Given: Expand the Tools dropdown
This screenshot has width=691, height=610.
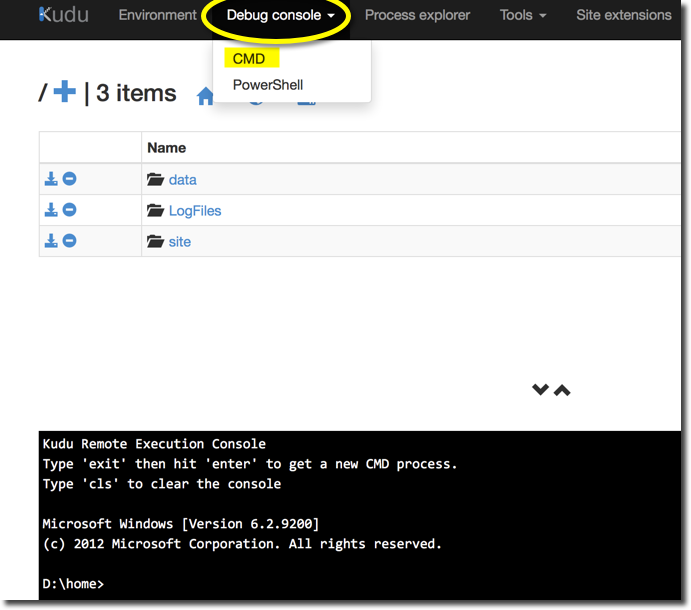Looking at the screenshot, I should tap(523, 15).
